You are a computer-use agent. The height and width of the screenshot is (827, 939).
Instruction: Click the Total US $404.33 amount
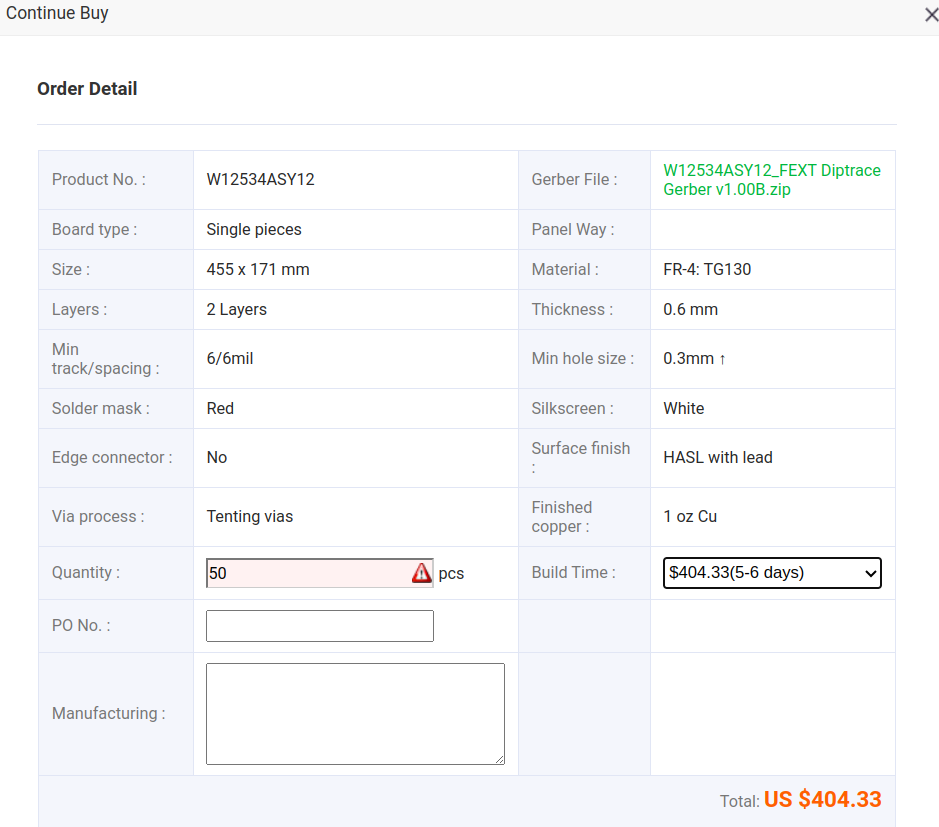click(822, 800)
